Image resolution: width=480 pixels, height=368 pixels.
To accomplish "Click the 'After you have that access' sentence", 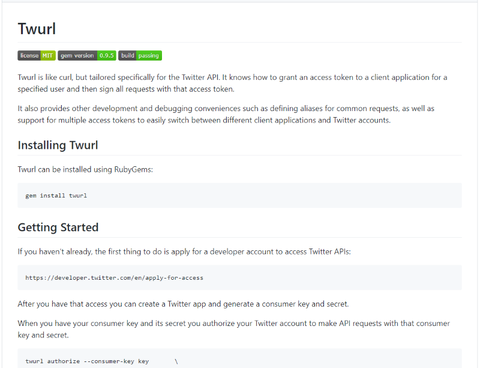I will click(x=183, y=304).
